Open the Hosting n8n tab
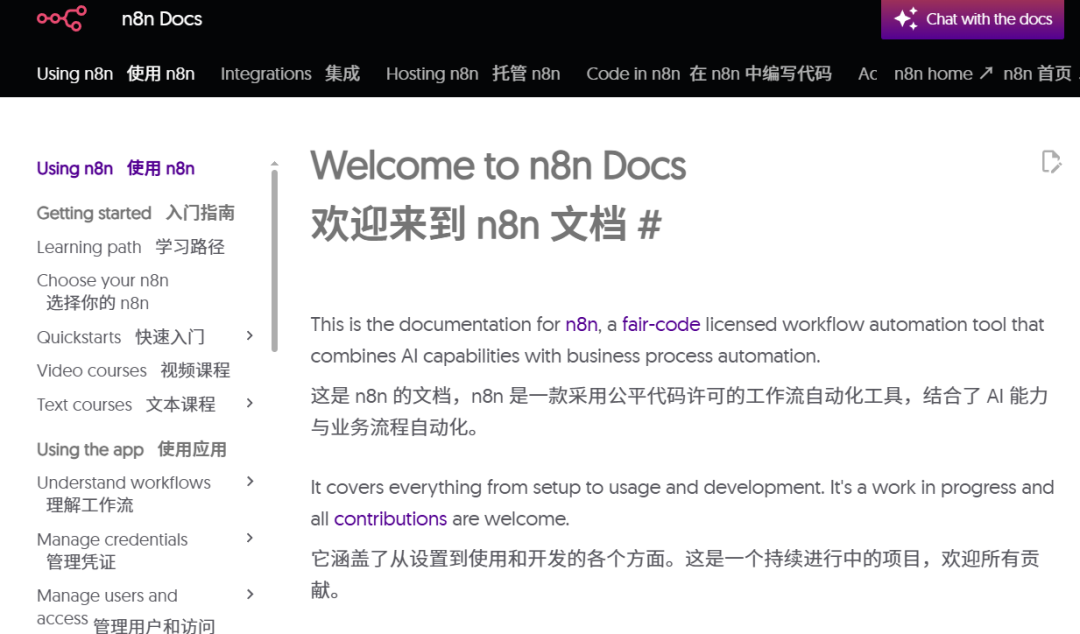This screenshot has height=634, width=1080. tap(473, 74)
